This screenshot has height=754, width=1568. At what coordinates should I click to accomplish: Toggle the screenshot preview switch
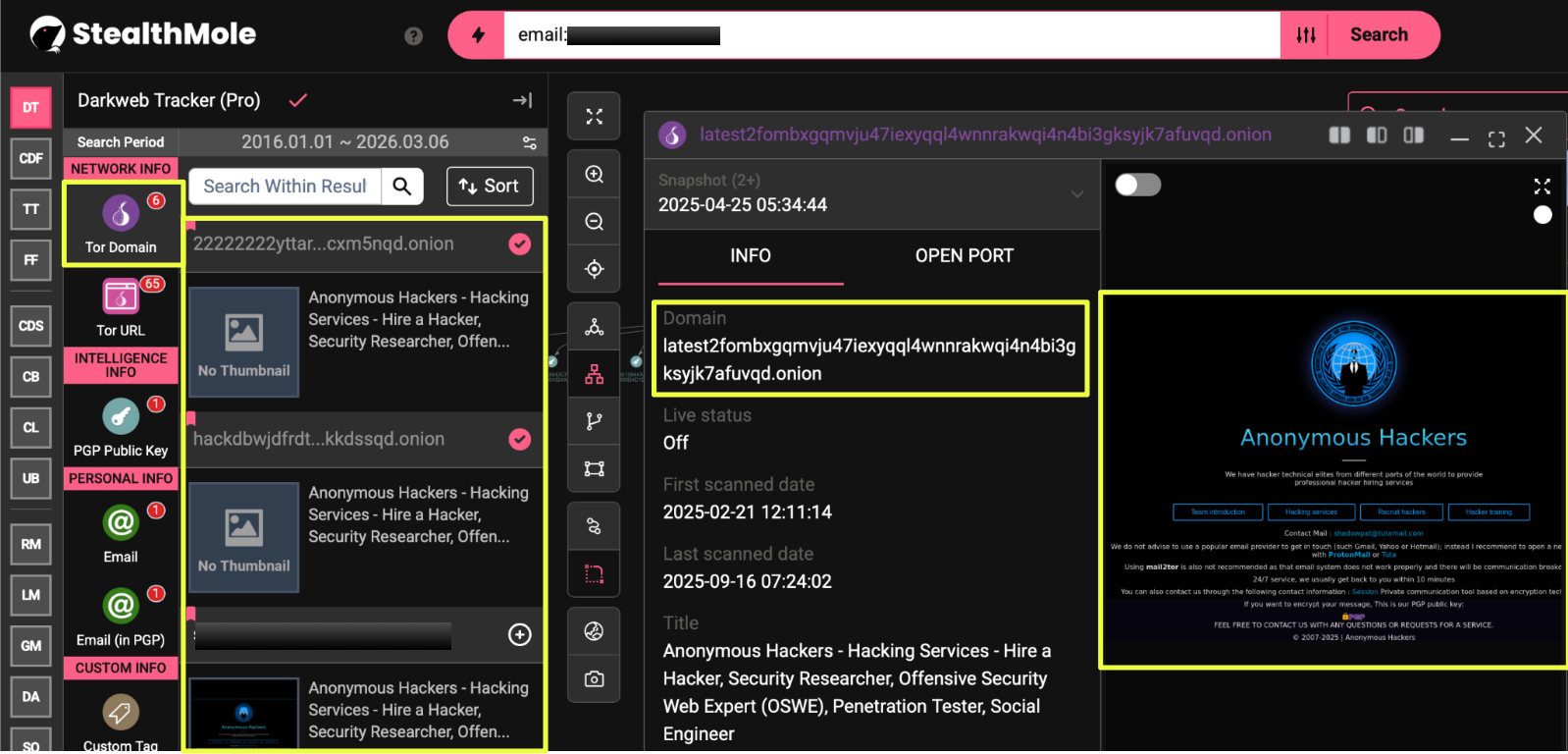coord(1138,185)
